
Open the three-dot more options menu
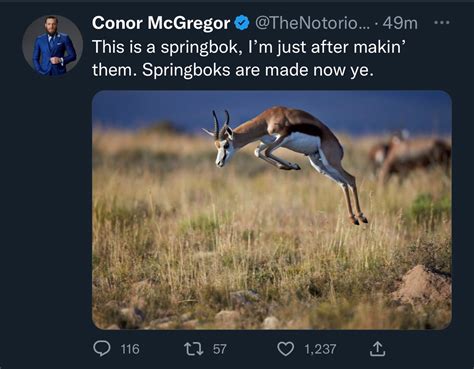[442, 23]
